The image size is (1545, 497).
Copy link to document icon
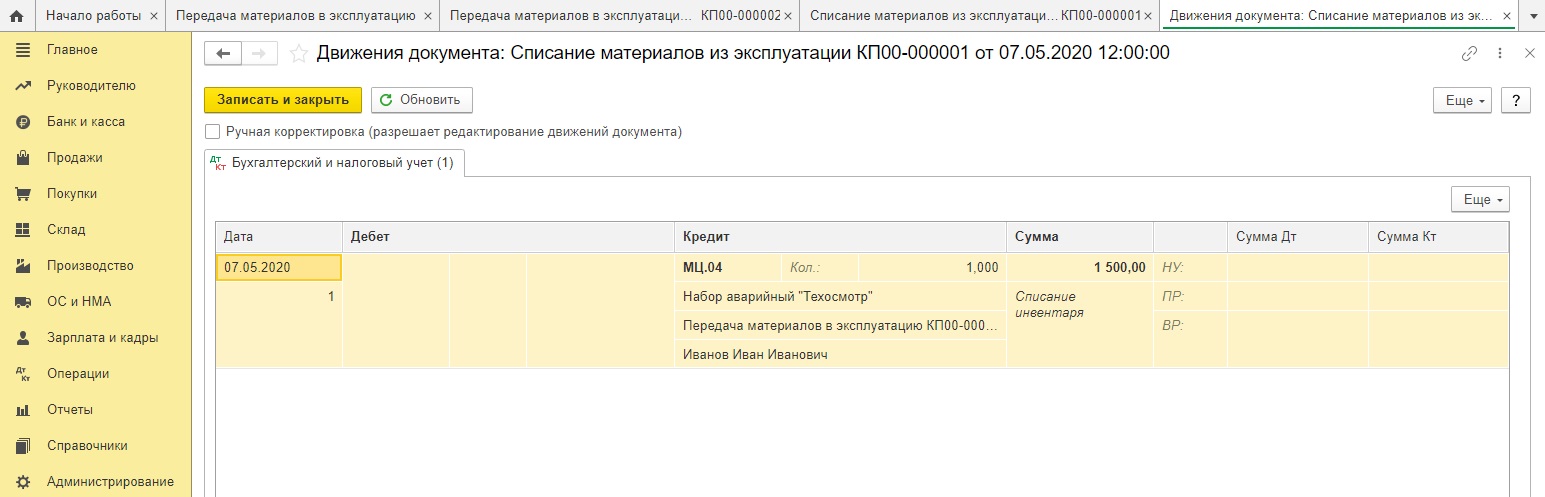click(x=1469, y=54)
